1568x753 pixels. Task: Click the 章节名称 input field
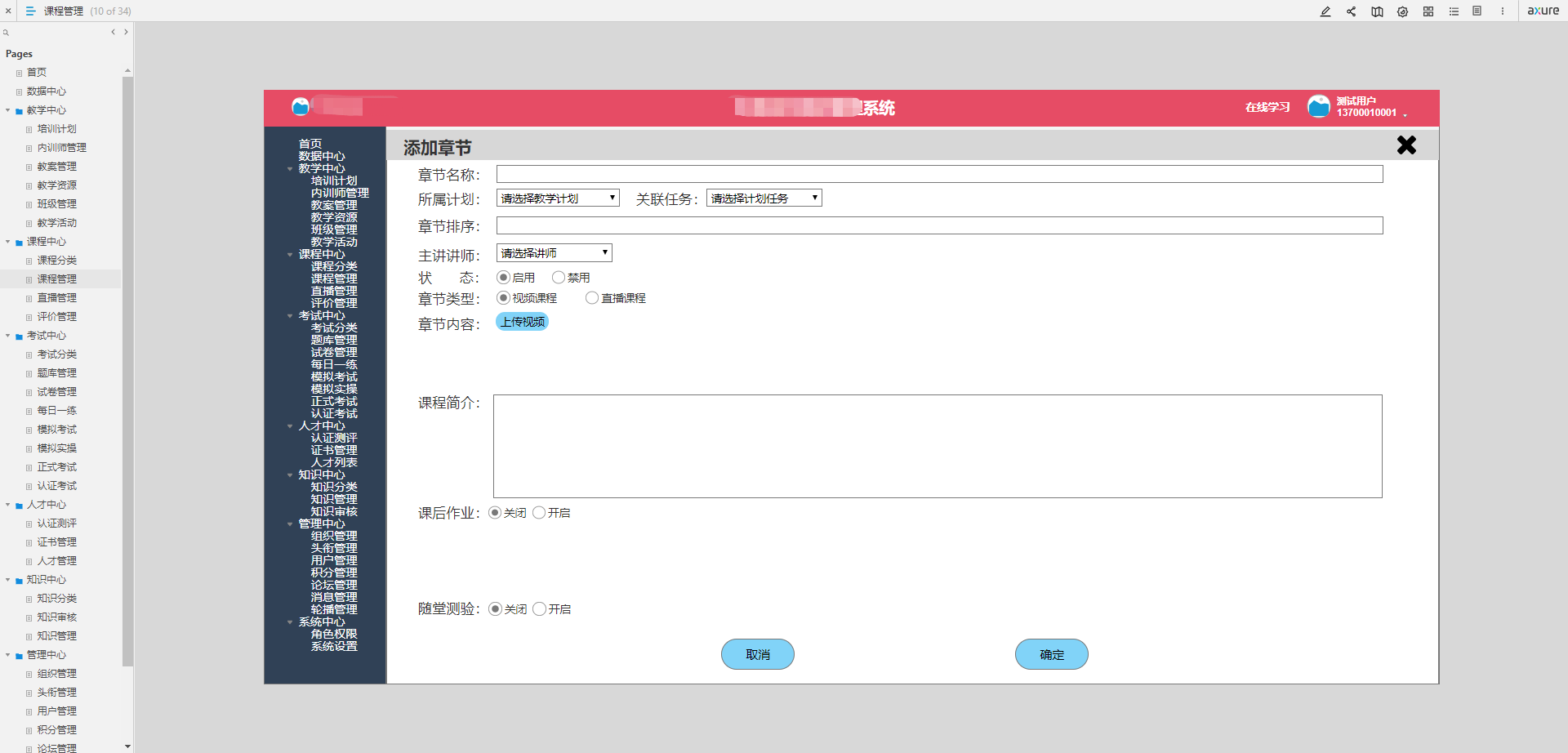[940, 174]
